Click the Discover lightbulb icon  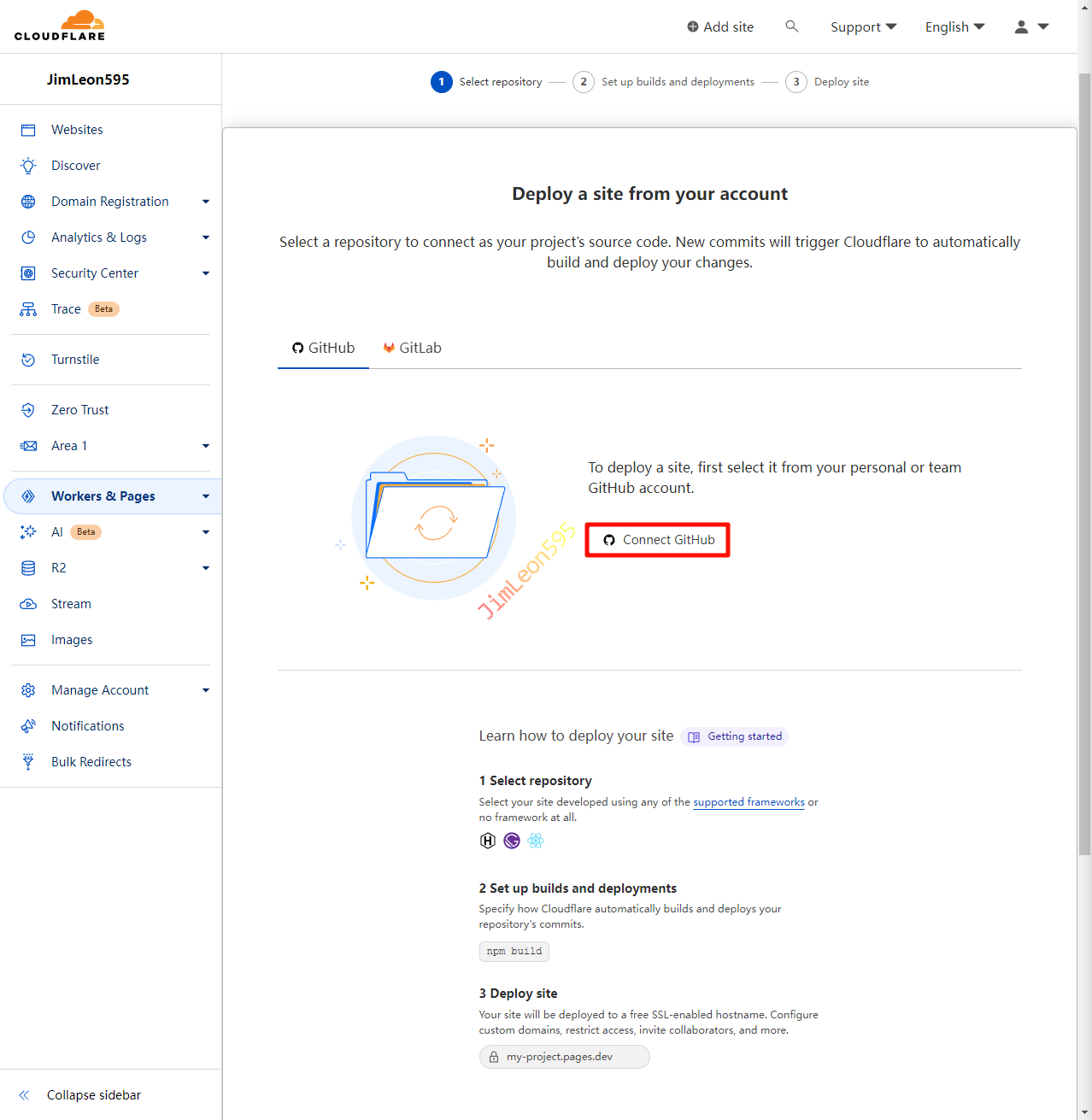pos(28,166)
